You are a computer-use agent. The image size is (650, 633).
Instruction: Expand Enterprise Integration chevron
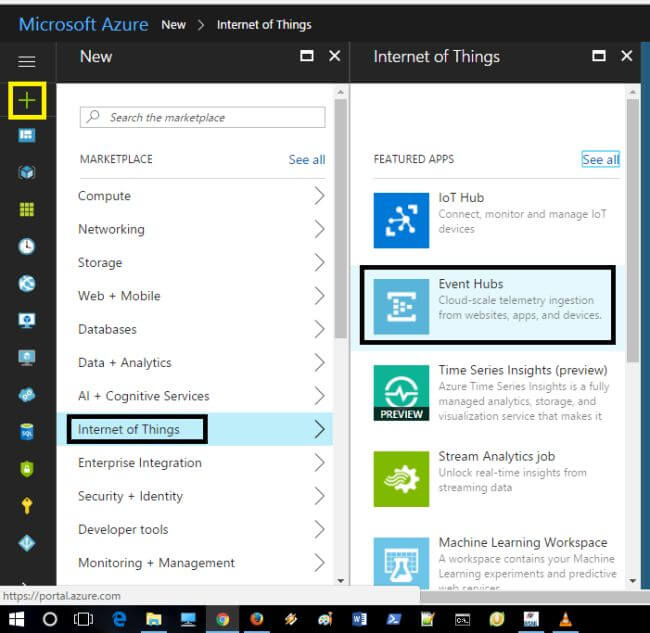point(319,463)
